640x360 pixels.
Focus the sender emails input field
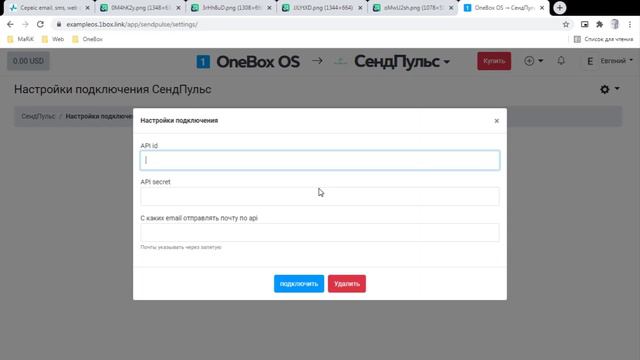point(320,233)
